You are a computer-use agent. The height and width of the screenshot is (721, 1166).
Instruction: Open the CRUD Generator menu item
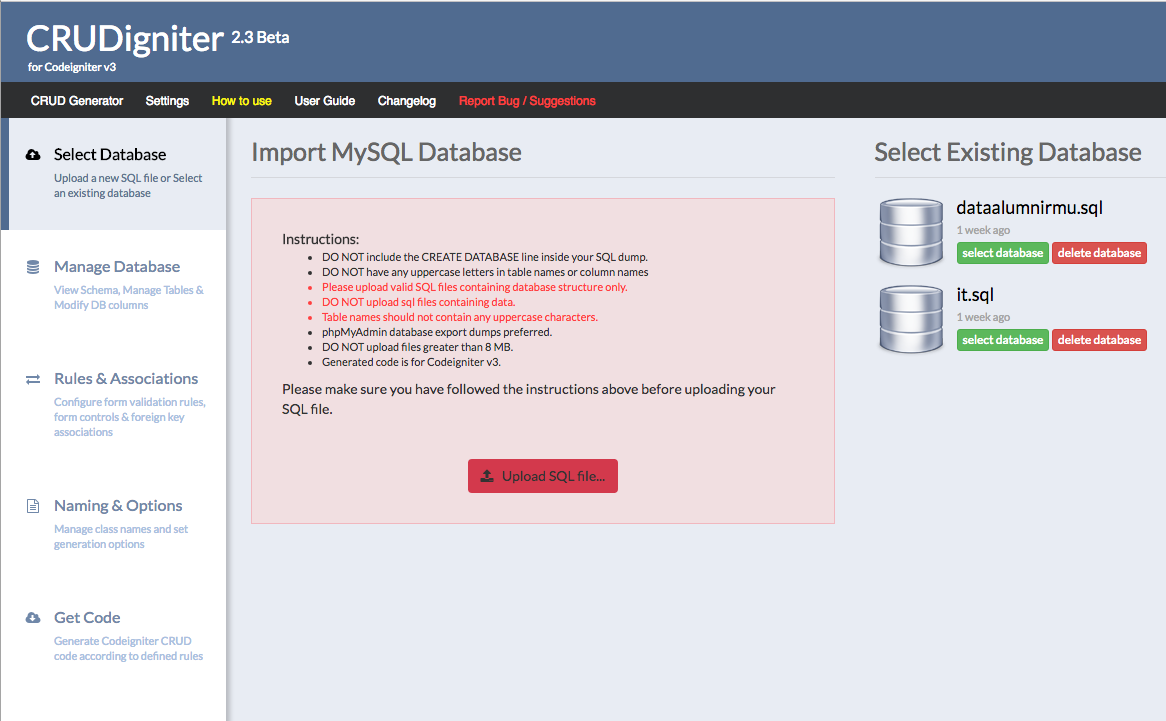(x=77, y=101)
